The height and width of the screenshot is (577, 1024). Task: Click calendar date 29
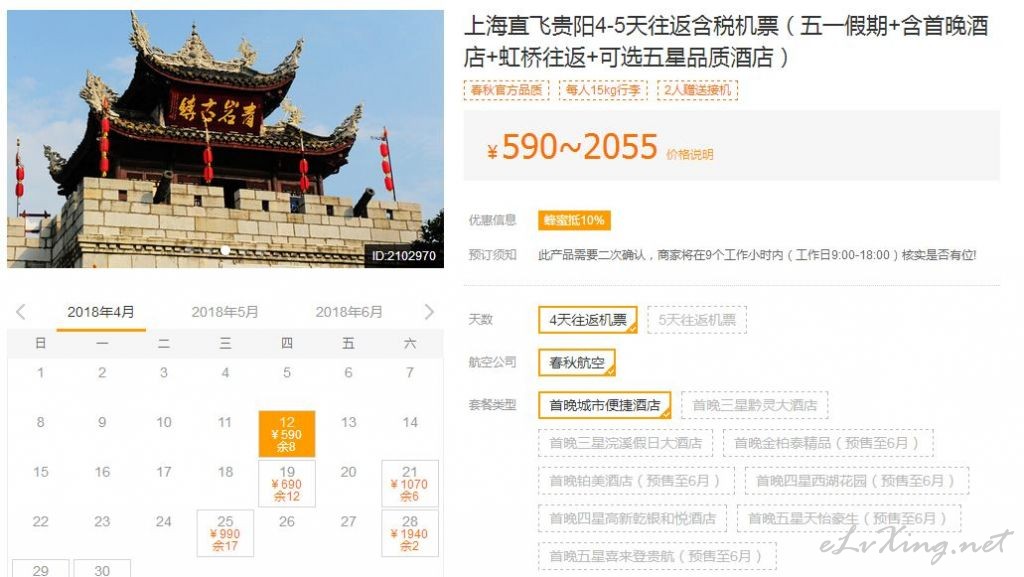pyautogui.click(x=40, y=569)
